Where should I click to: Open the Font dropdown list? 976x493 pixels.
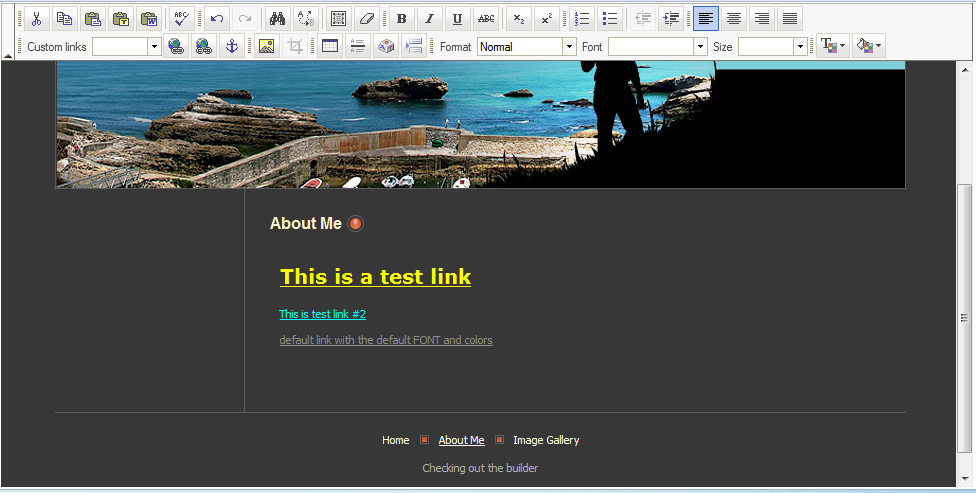(x=700, y=47)
